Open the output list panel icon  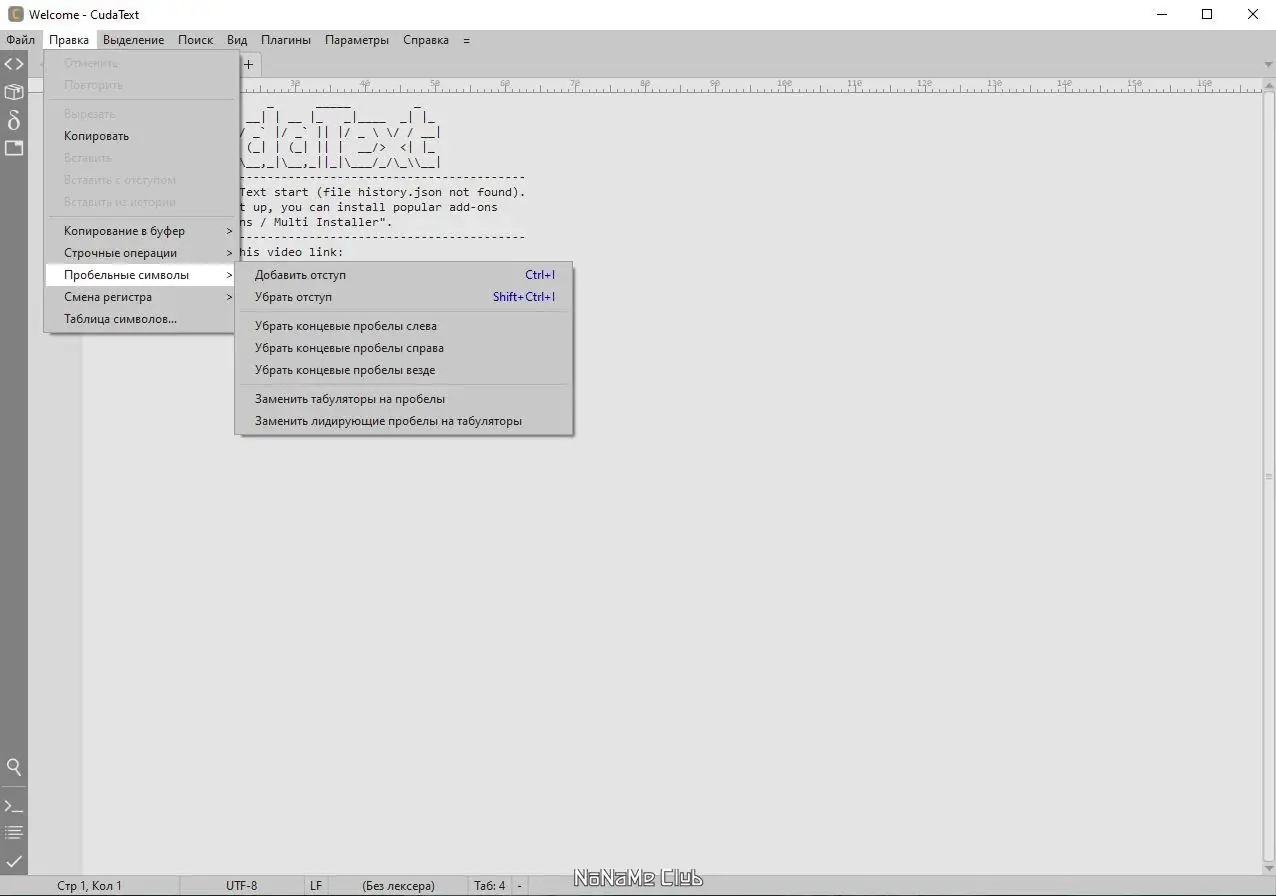[13, 832]
